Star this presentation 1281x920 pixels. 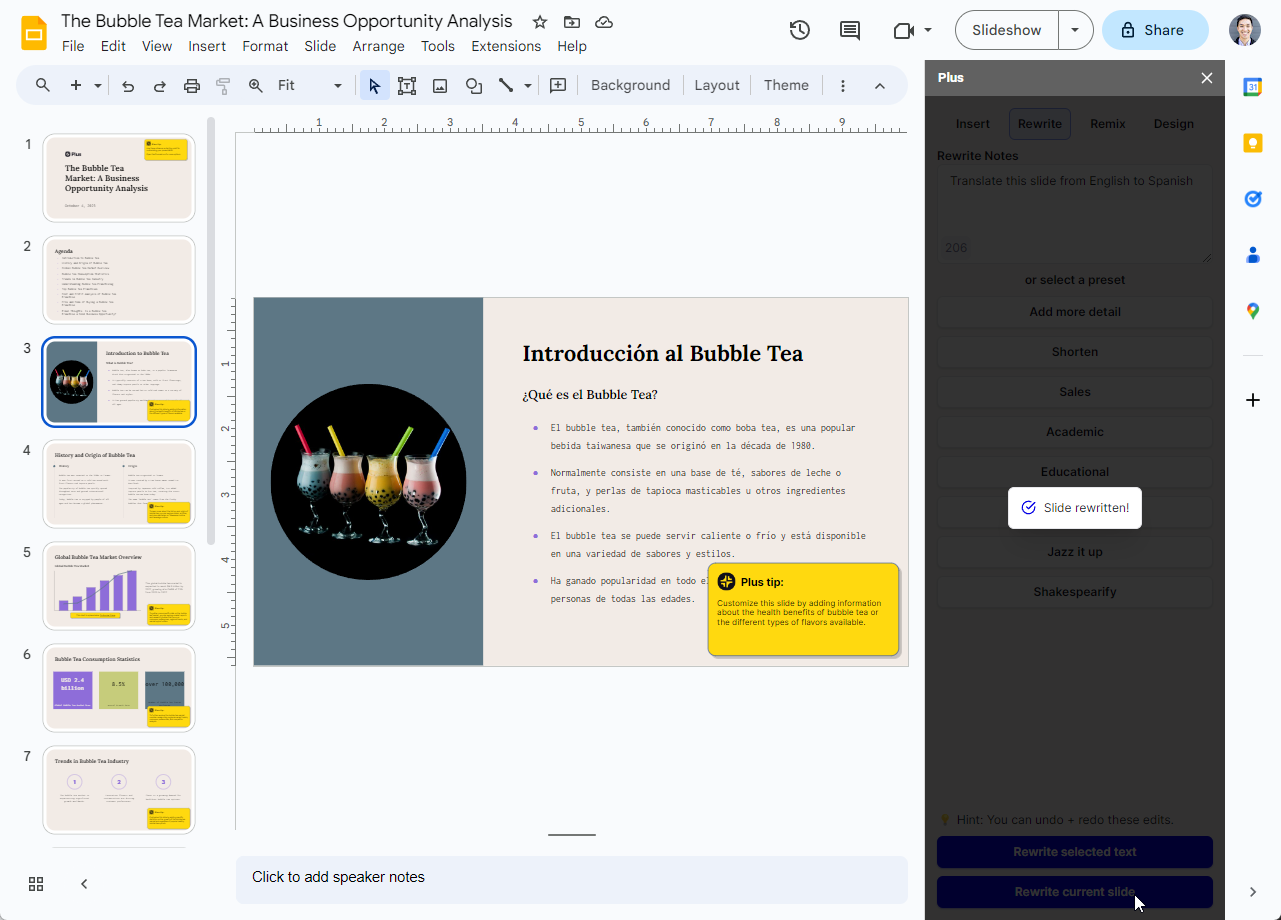[x=539, y=21]
